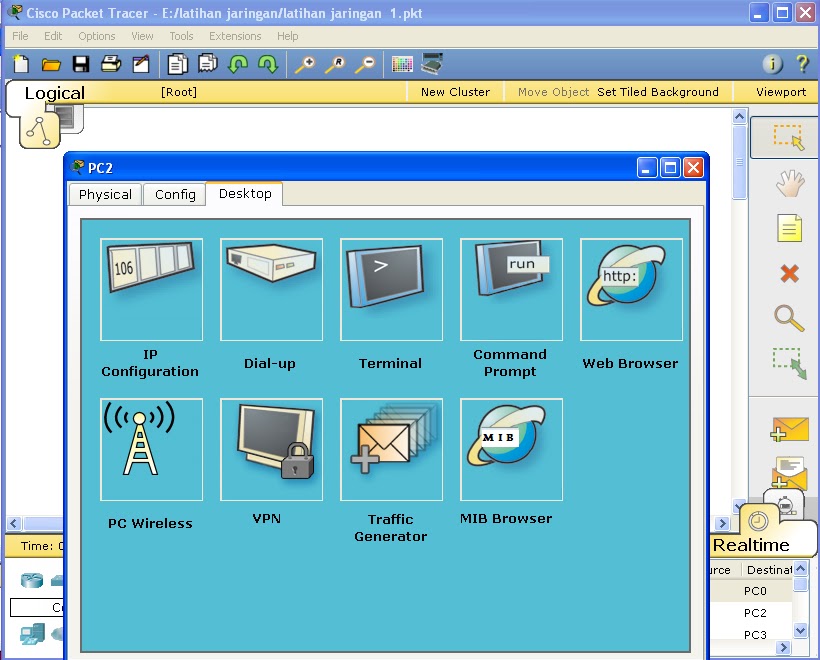Click the Move Object button
This screenshot has width=820, height=660.
click(x=553, y=92)
